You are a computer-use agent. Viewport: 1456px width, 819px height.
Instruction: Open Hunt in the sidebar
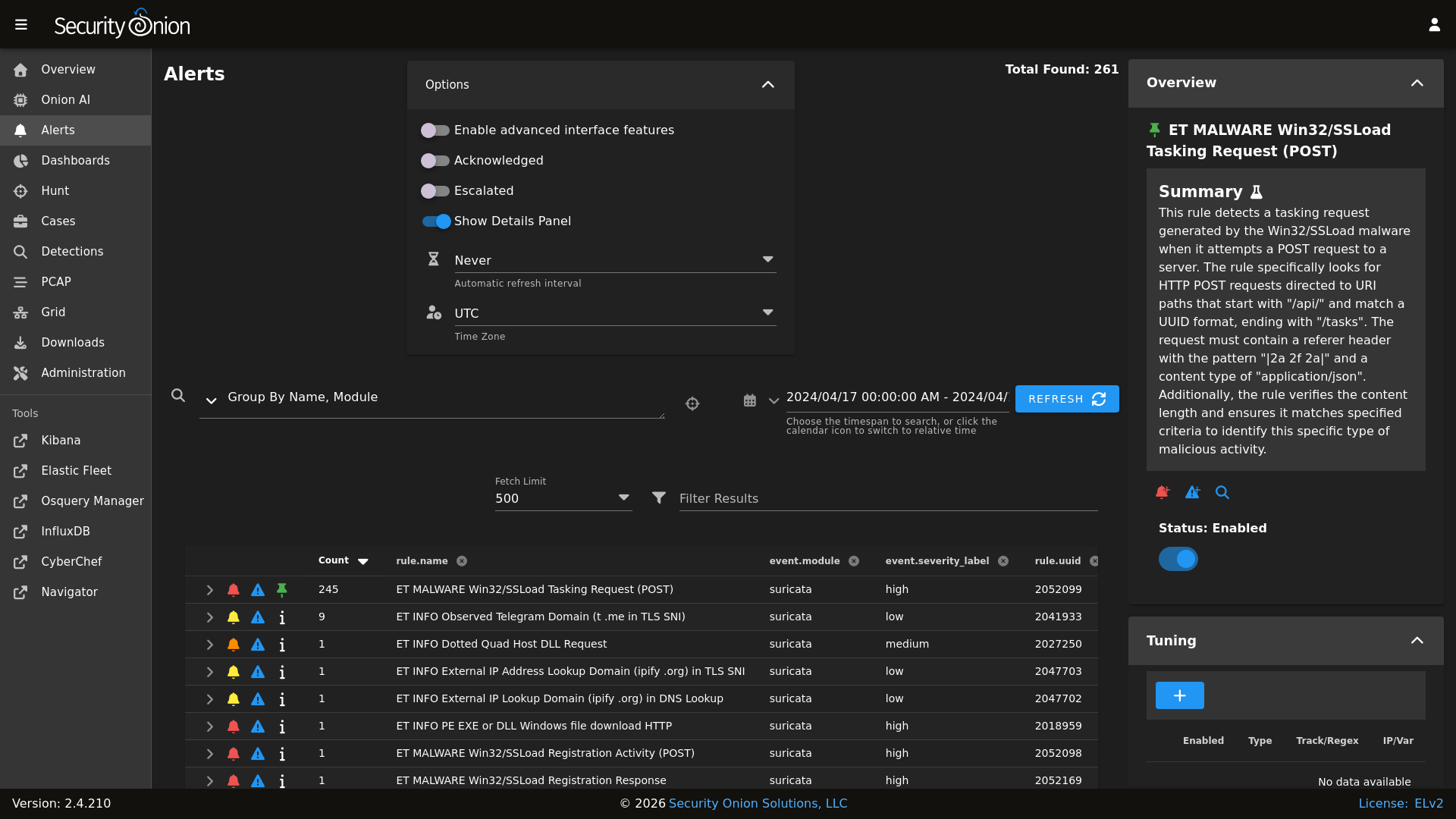55,191
